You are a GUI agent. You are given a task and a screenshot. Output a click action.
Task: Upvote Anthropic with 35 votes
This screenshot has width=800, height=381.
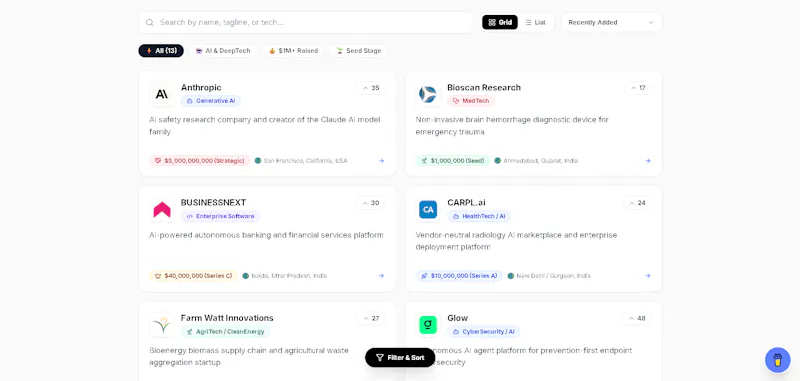click(x=371, y=88)
